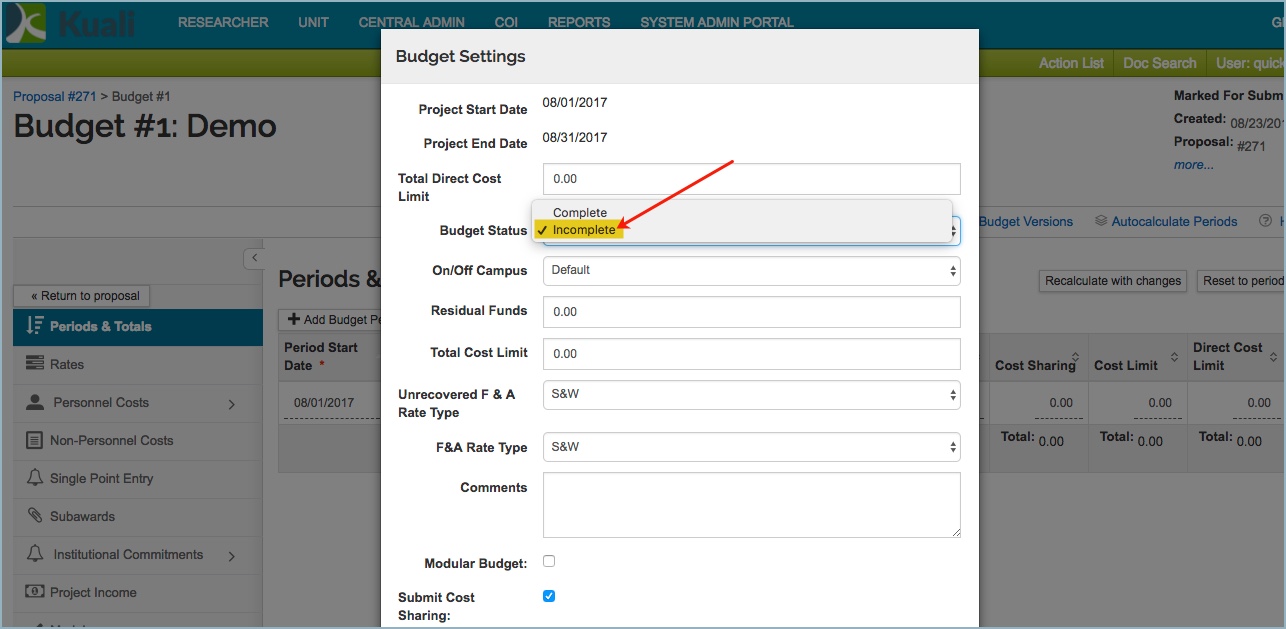Viewport: 1286px width, 629px height.
Task: Open the Unrecovered F & A Rate Type dropdown
Action: tap(752, 394)
